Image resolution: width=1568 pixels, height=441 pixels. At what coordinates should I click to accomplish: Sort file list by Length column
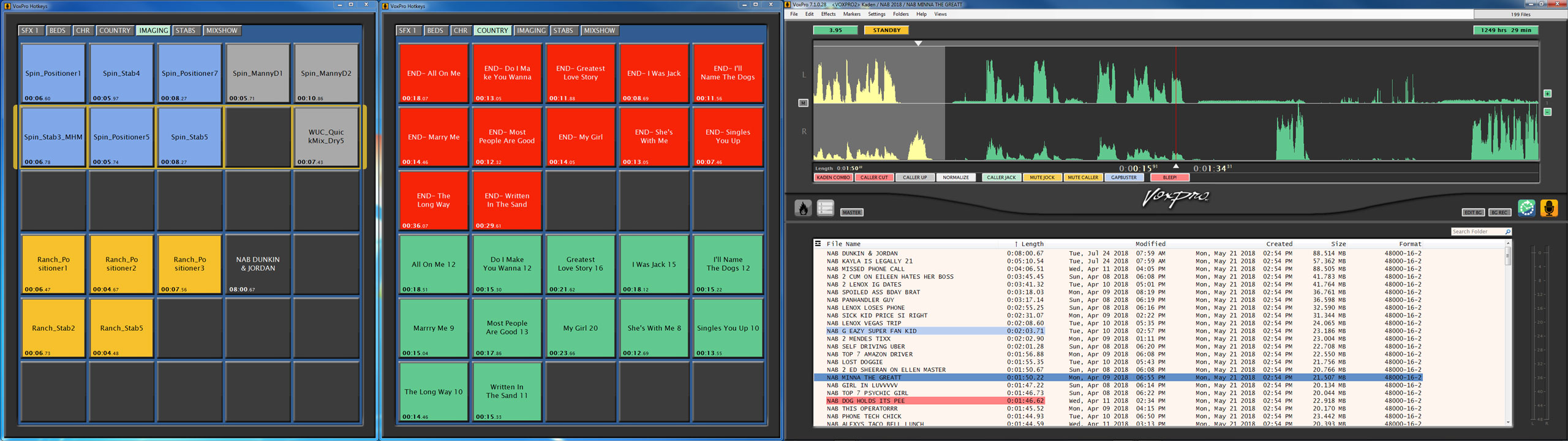click(x=1032, y=244)
